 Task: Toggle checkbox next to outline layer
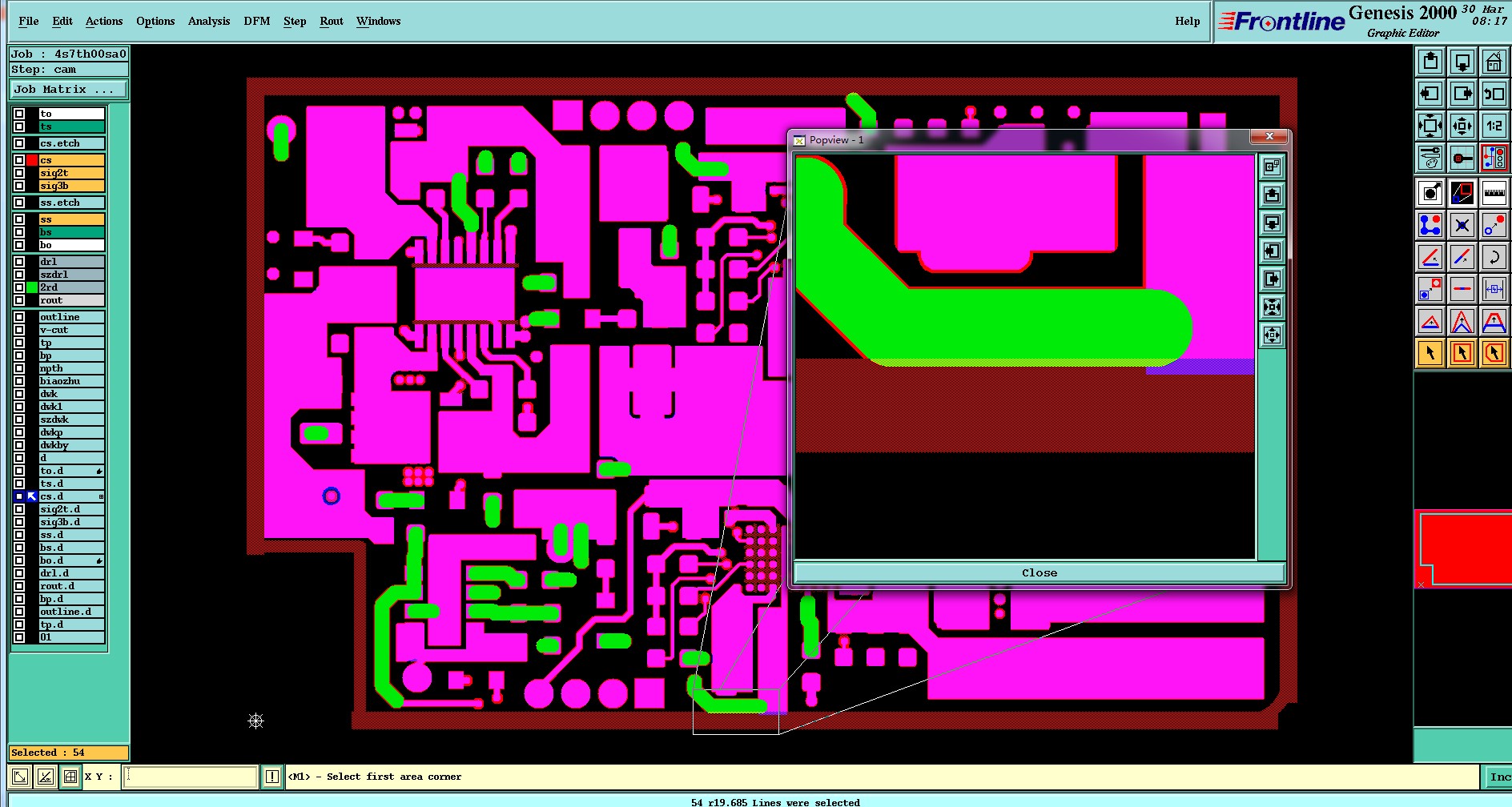click(x=19, y=317)
